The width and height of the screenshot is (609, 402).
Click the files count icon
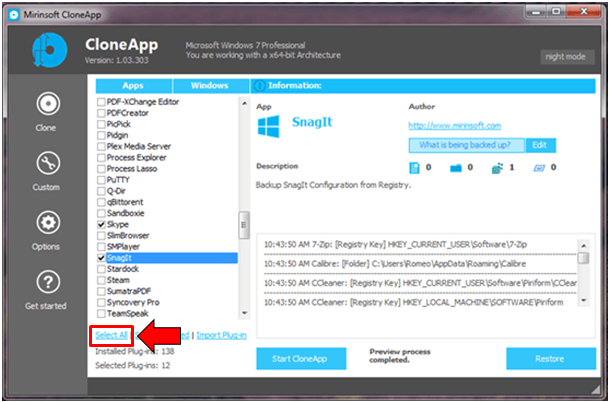point(414,168)
